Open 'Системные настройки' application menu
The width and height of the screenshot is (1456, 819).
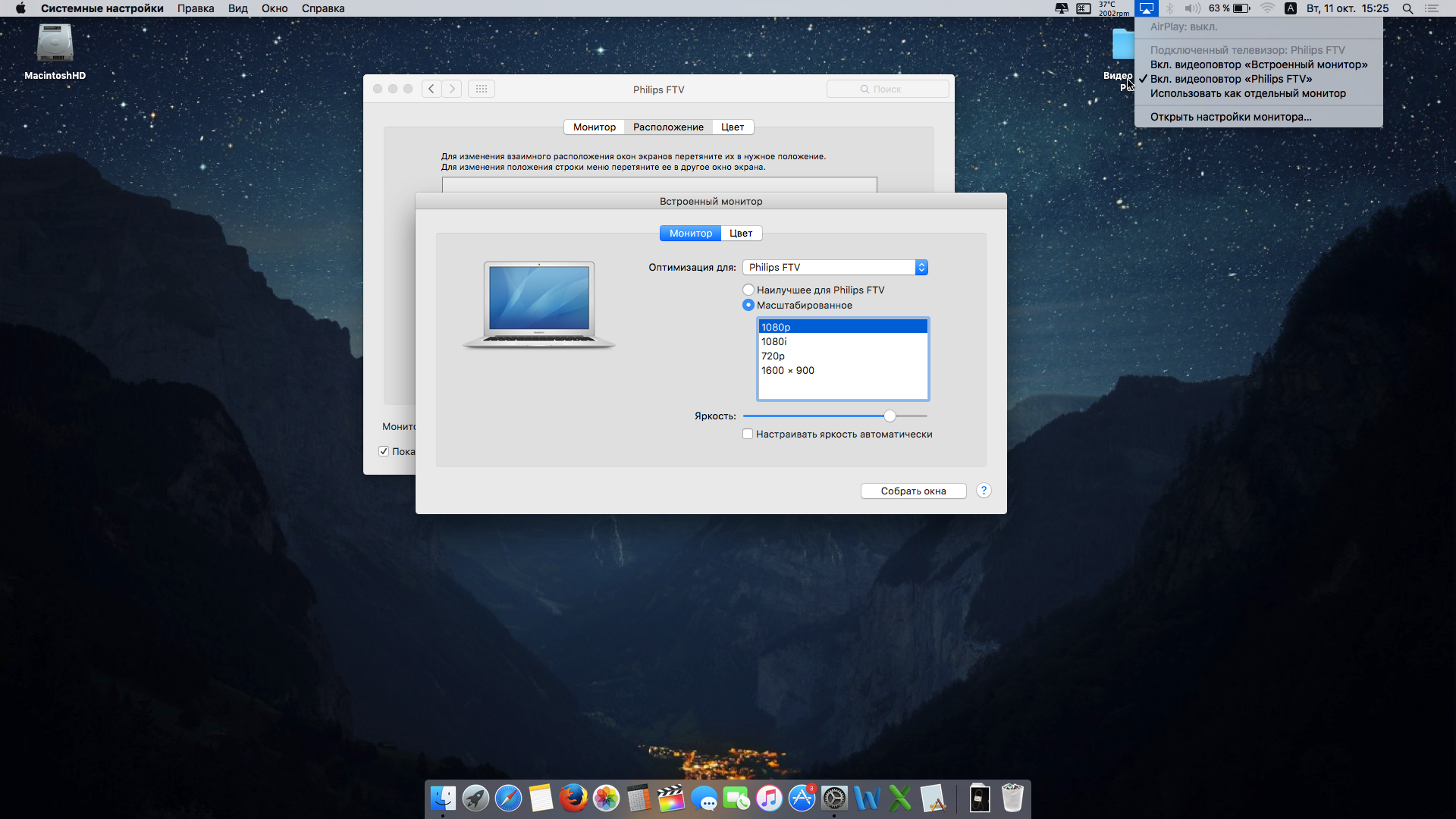102,8
